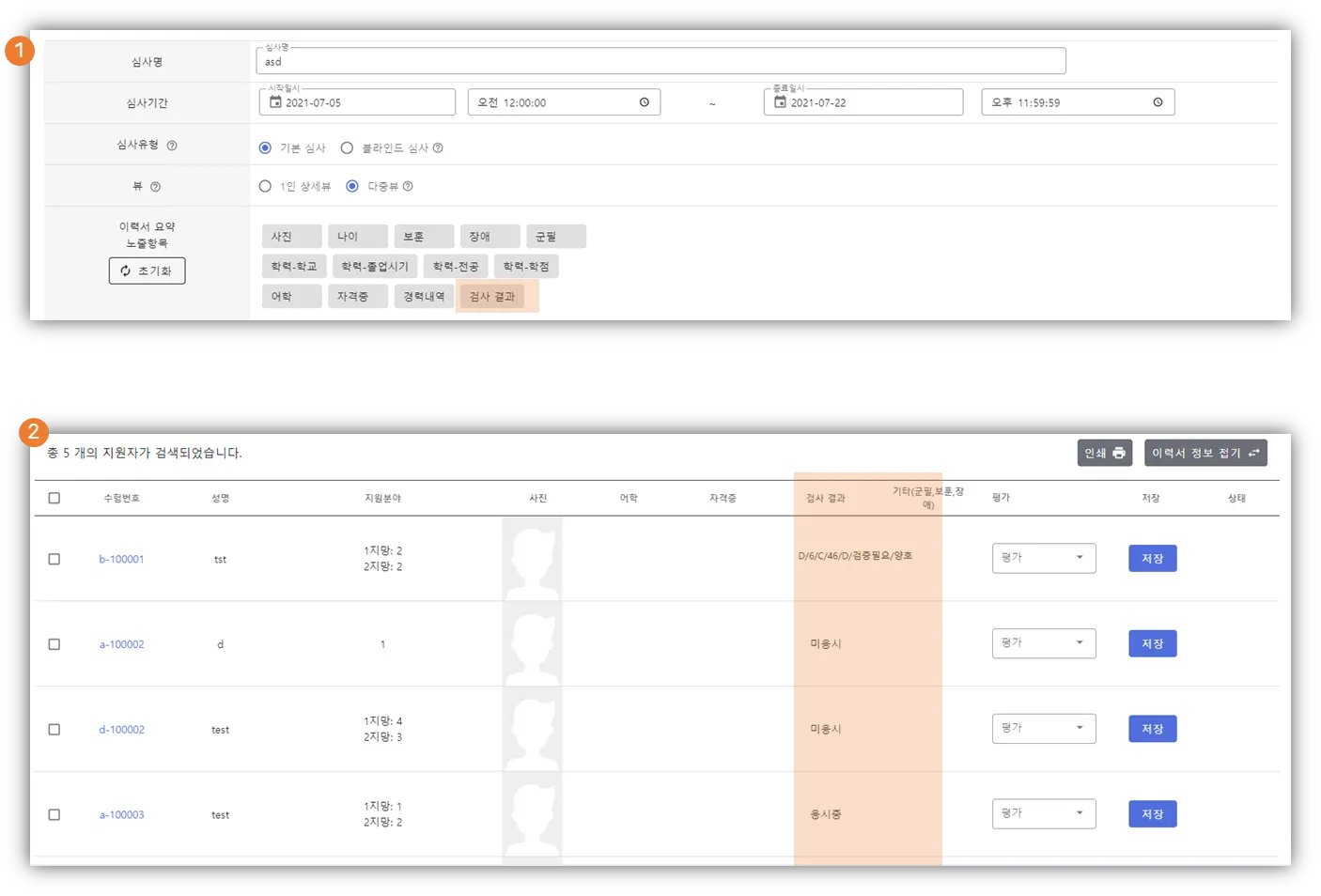The image size is (1321, 896).
Task: Open the 평가 dropdown for b-100001
Action: (x=1044, y=558)
